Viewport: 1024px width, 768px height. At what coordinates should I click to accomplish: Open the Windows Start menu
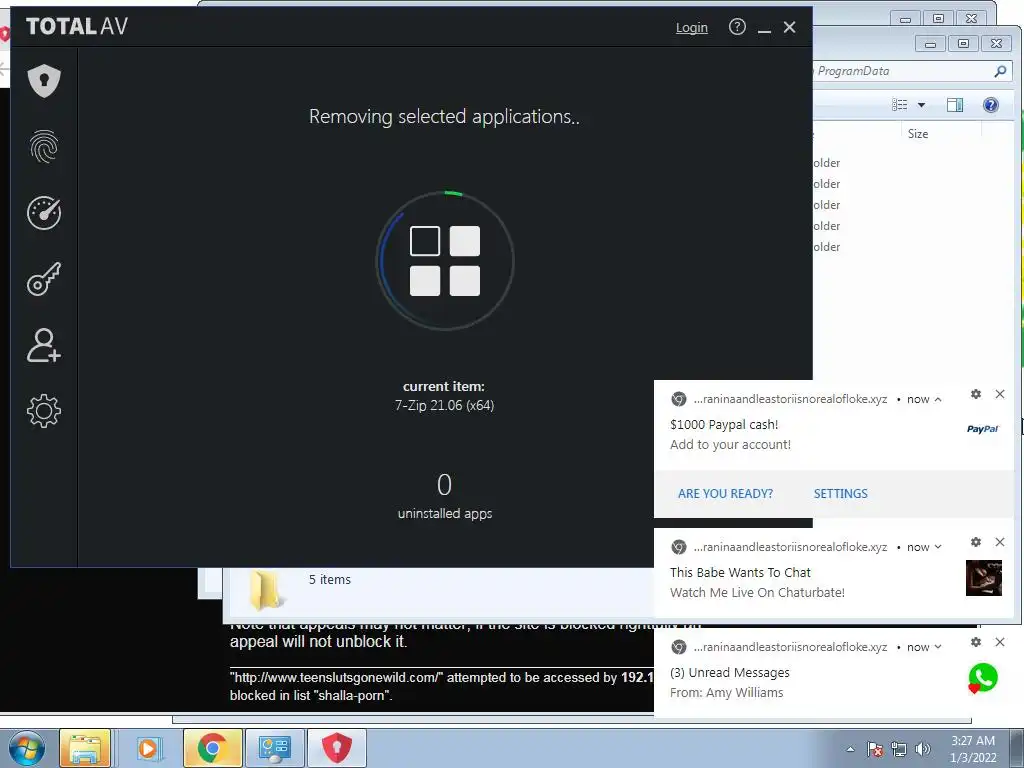coord(26,748)
